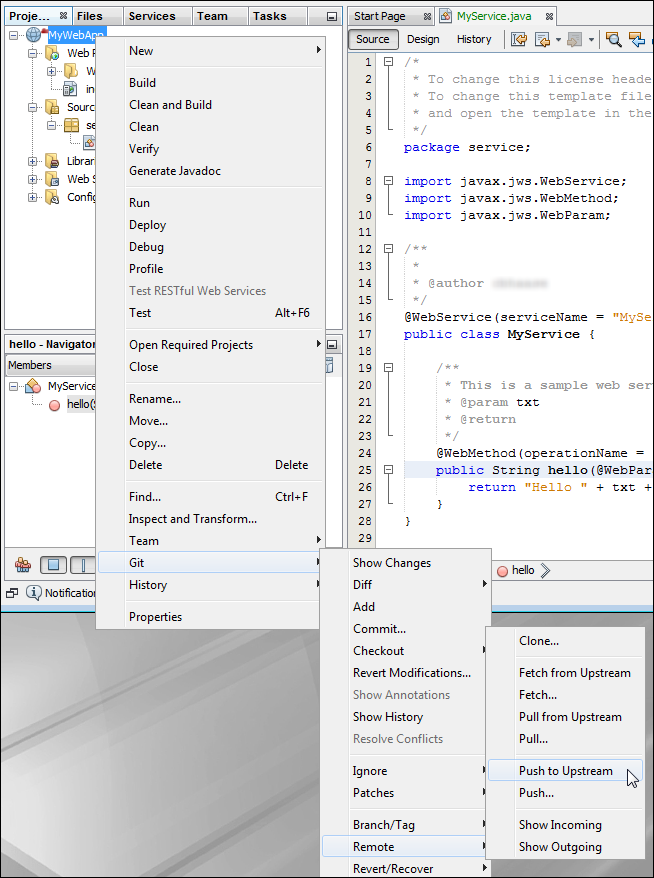Collapse the hello method fold at line 25
Image resolution: width=654 pixels, height=878 pixels.
point(388,470)
